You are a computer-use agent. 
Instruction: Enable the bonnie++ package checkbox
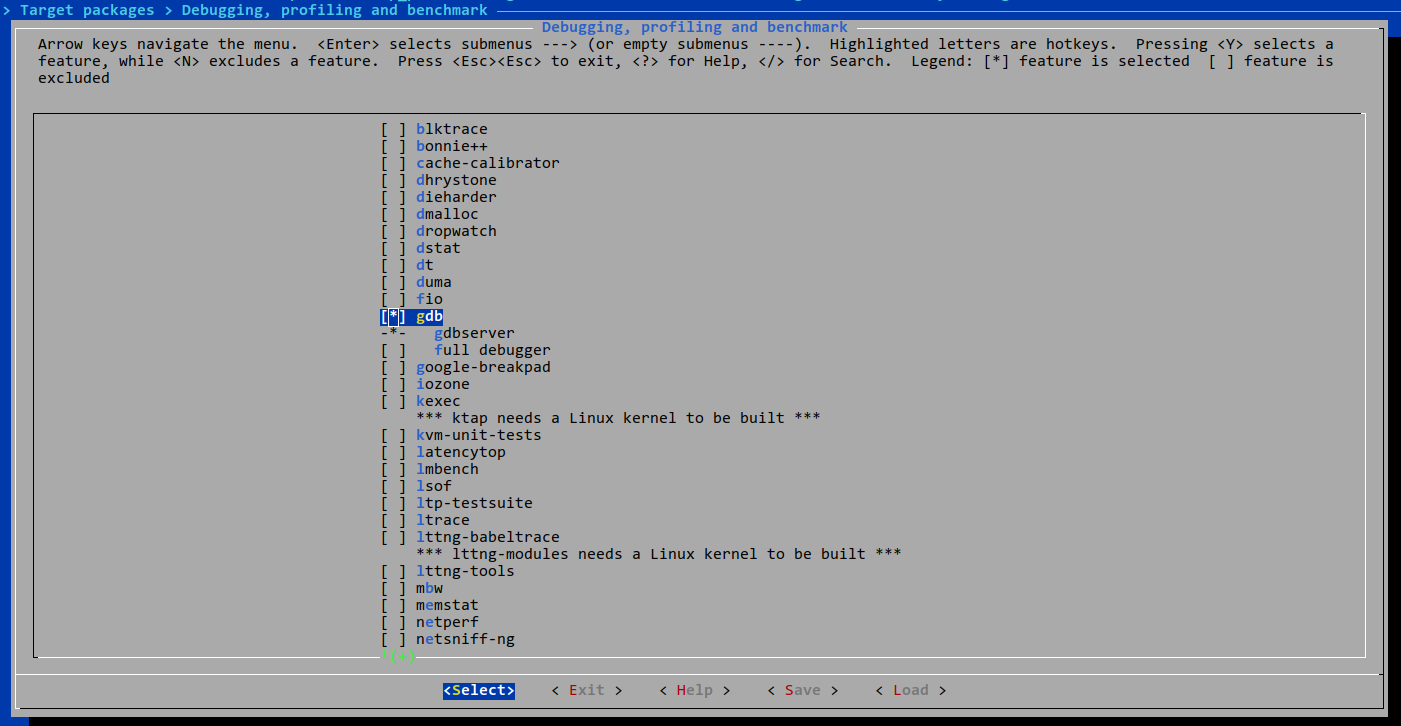[x=393, y=146]
